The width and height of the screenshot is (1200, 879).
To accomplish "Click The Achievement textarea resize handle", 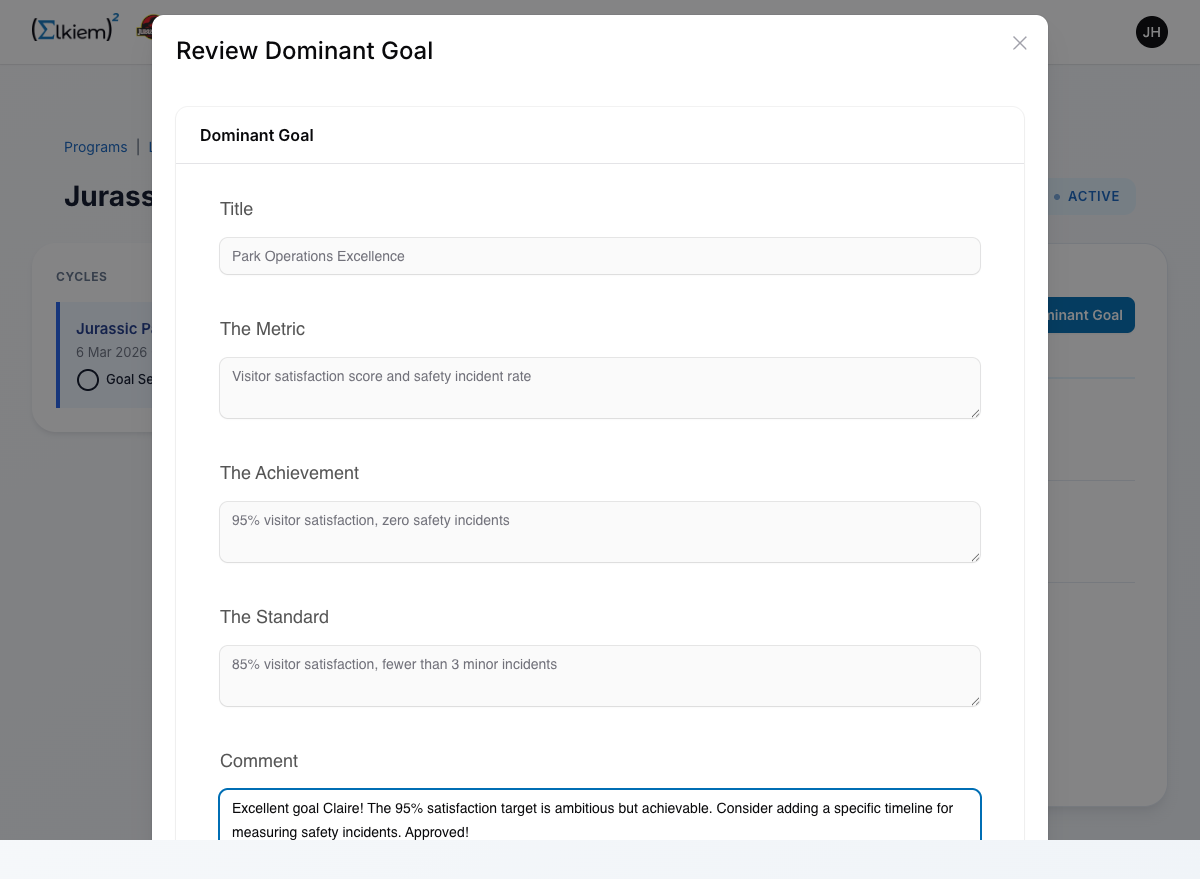I will coord(974,556).
